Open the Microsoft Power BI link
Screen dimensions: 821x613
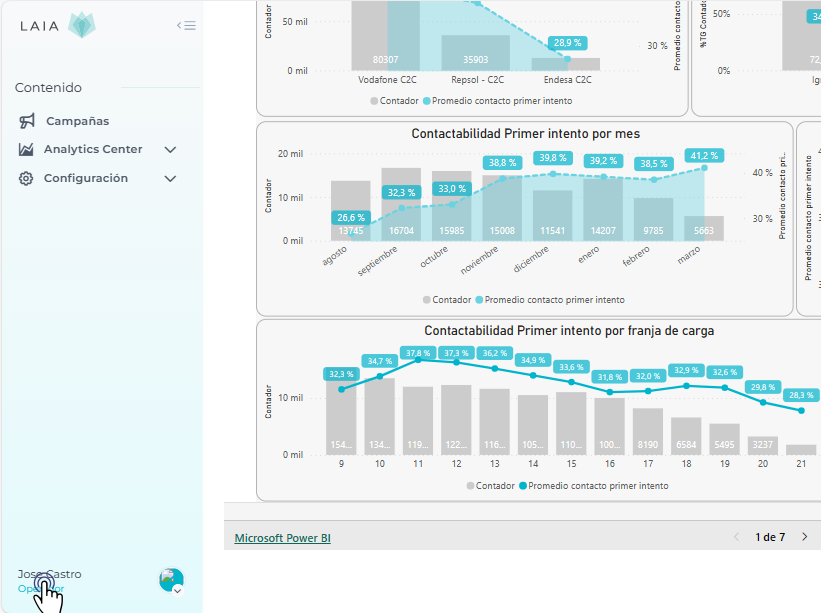[x=282, y=538]
